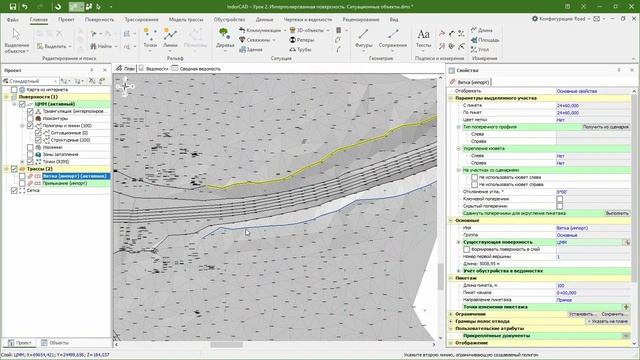Click the Получить из сценария button
The width and height of the screenshot is (640, 360).
pyautogui.click(x=606, y=127)
